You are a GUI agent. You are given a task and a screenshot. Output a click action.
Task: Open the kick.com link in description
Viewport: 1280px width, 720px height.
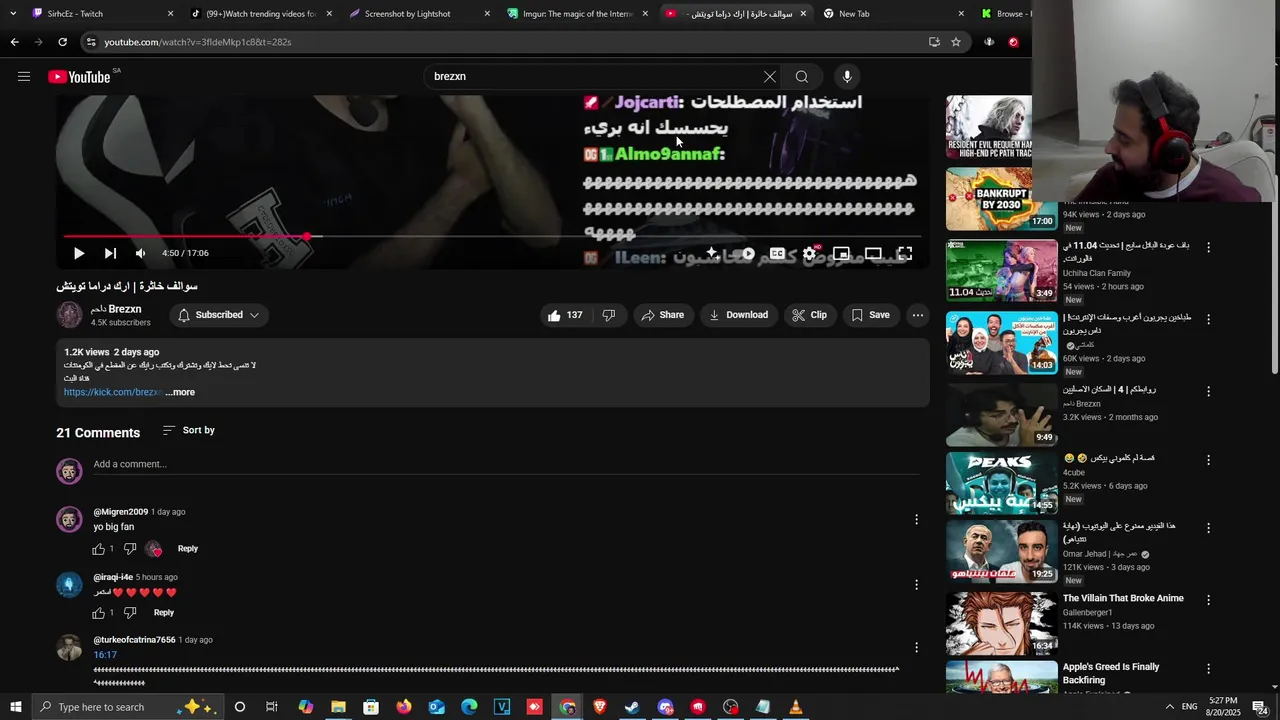pyautogui.click(x=112, y=392)
